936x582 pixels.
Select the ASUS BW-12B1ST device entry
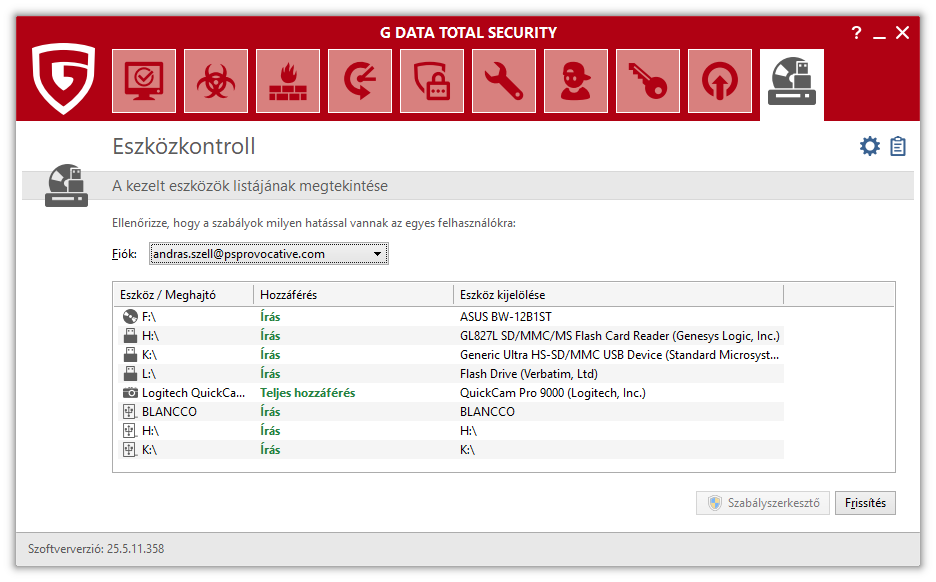click(x=506, y=316)
